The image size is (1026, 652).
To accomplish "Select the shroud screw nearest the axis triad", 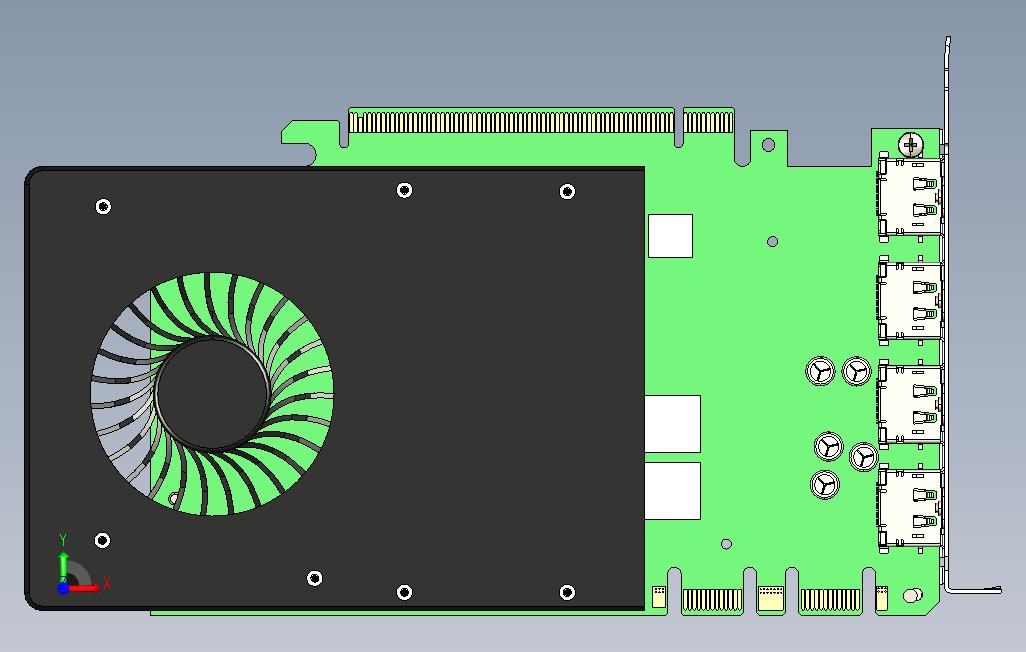I will [x=102, y=540].
